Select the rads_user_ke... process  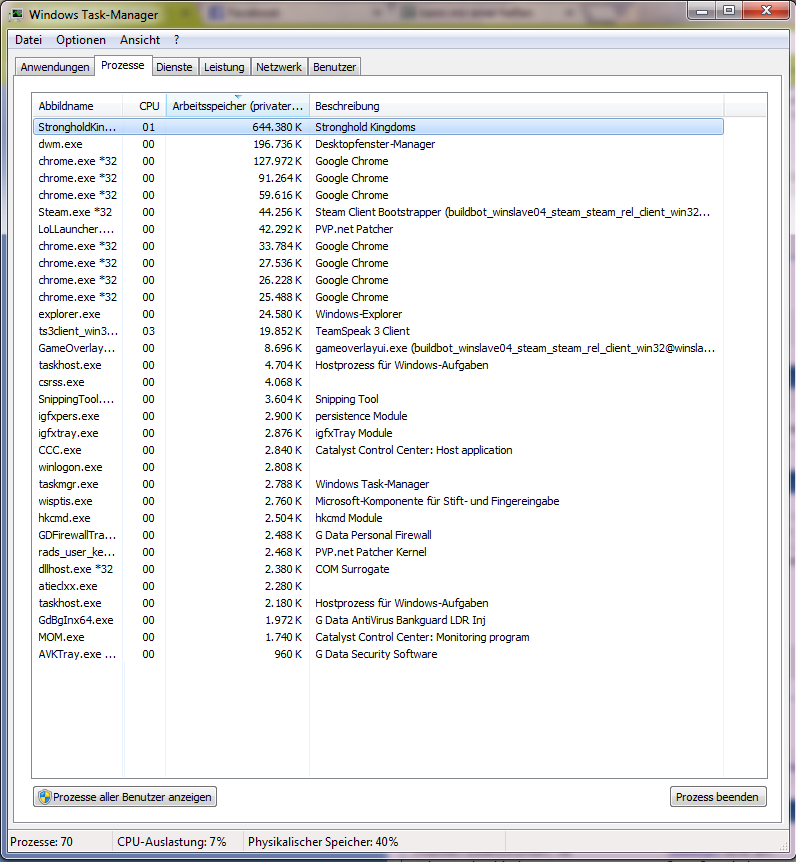pyautogui.click(x=378, y=552)
